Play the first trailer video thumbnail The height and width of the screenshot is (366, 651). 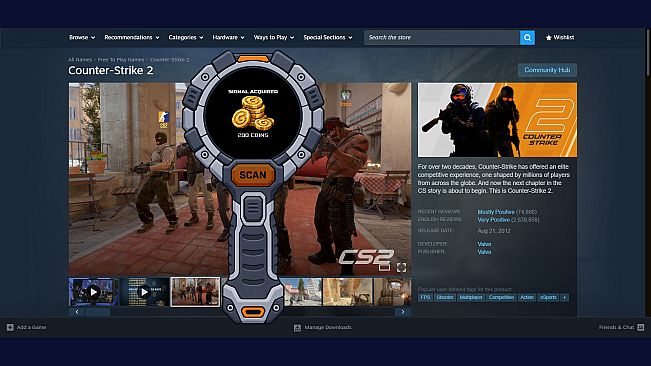coord(94,292)
